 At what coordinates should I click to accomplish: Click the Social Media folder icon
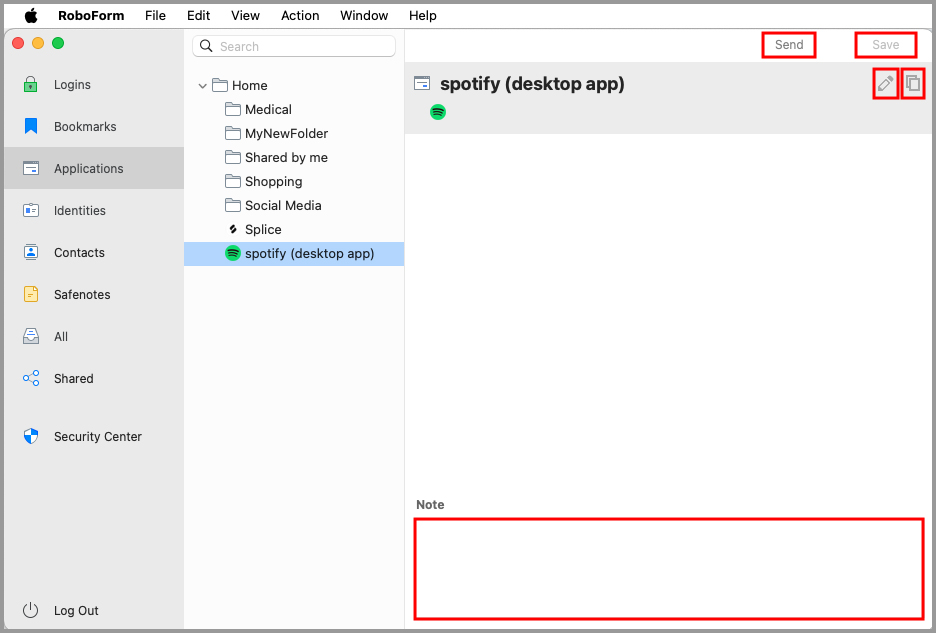pyautogui.click(x=233, y=205)
